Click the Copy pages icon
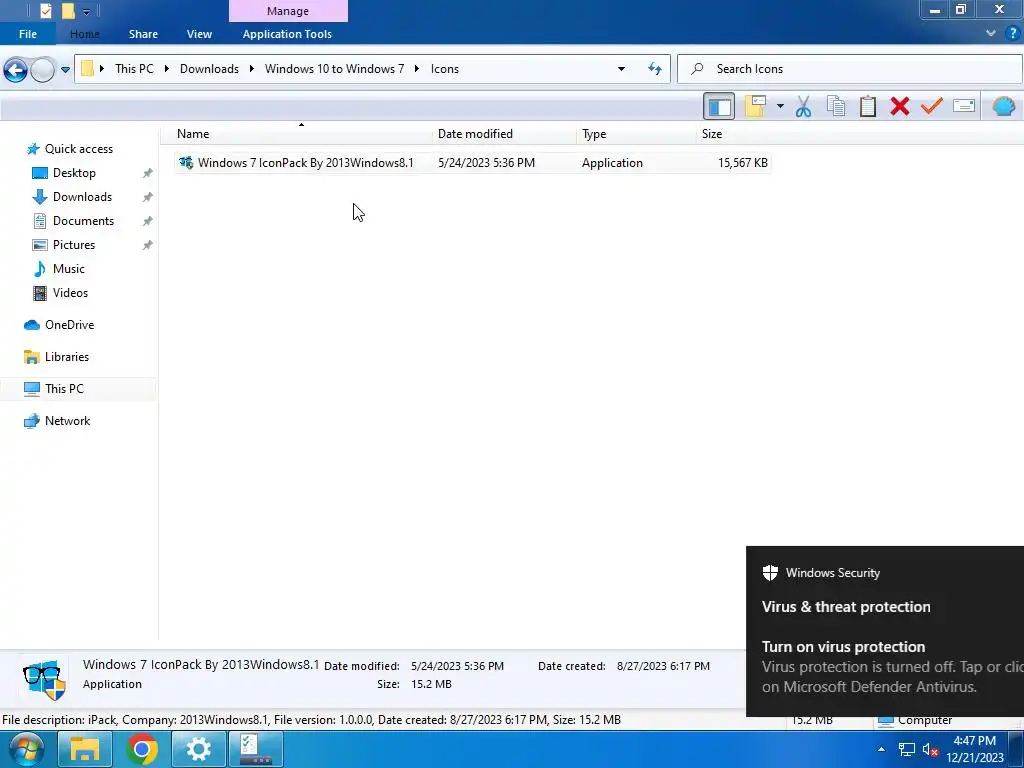The width and height of the screenshot is (1024, 768). point(836,106)
